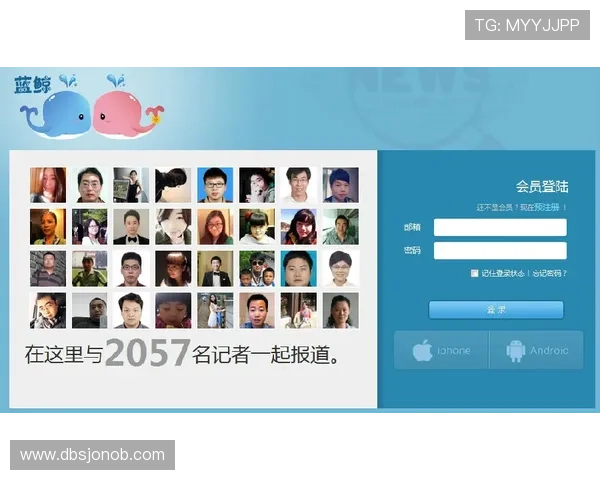Open the 现在预注册 registration link

543,207
